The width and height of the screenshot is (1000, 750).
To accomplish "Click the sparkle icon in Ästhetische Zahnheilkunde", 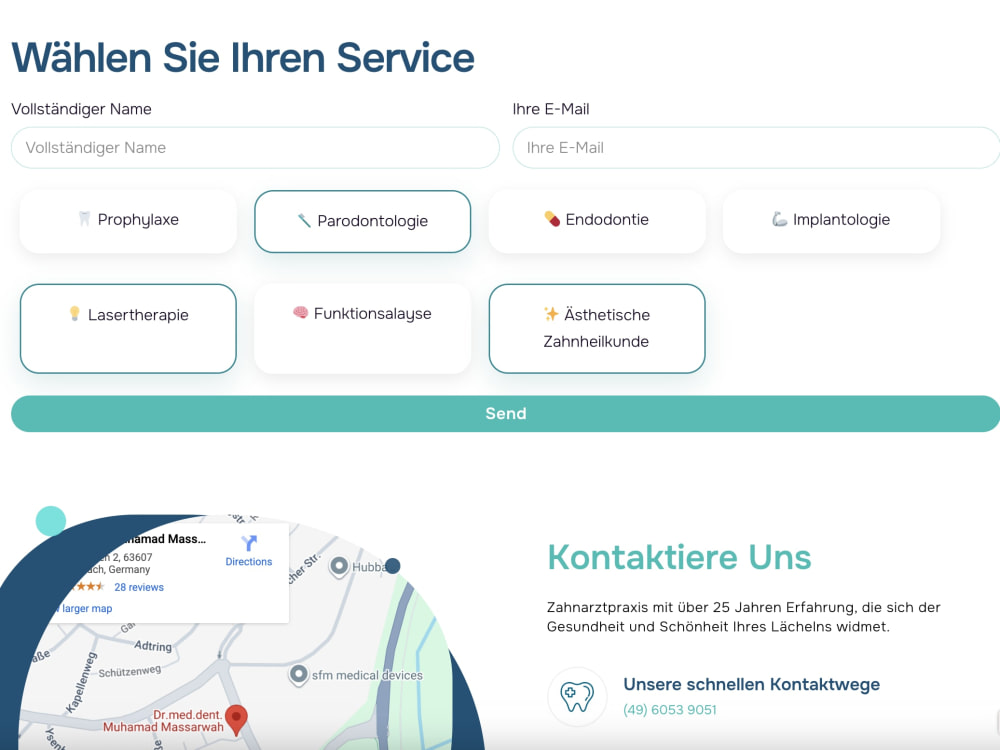I will [551, 313].
